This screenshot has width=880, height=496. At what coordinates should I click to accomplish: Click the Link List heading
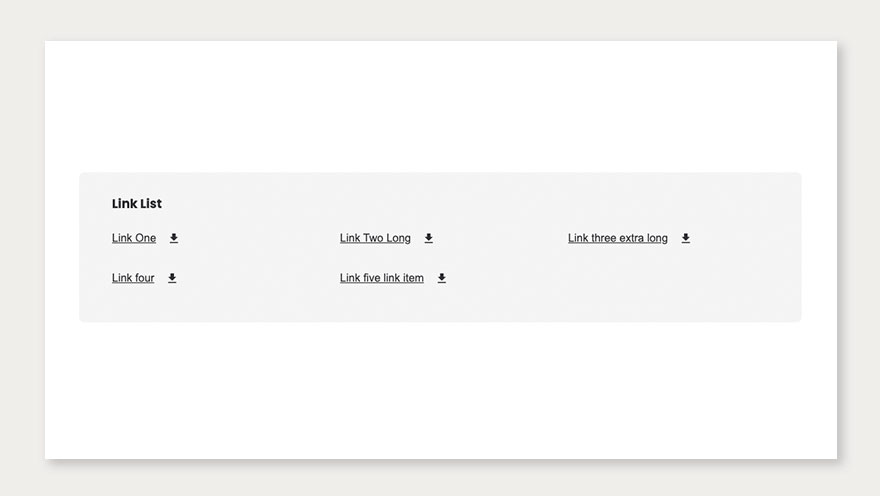pyautogui.click(x=137, y=204)
